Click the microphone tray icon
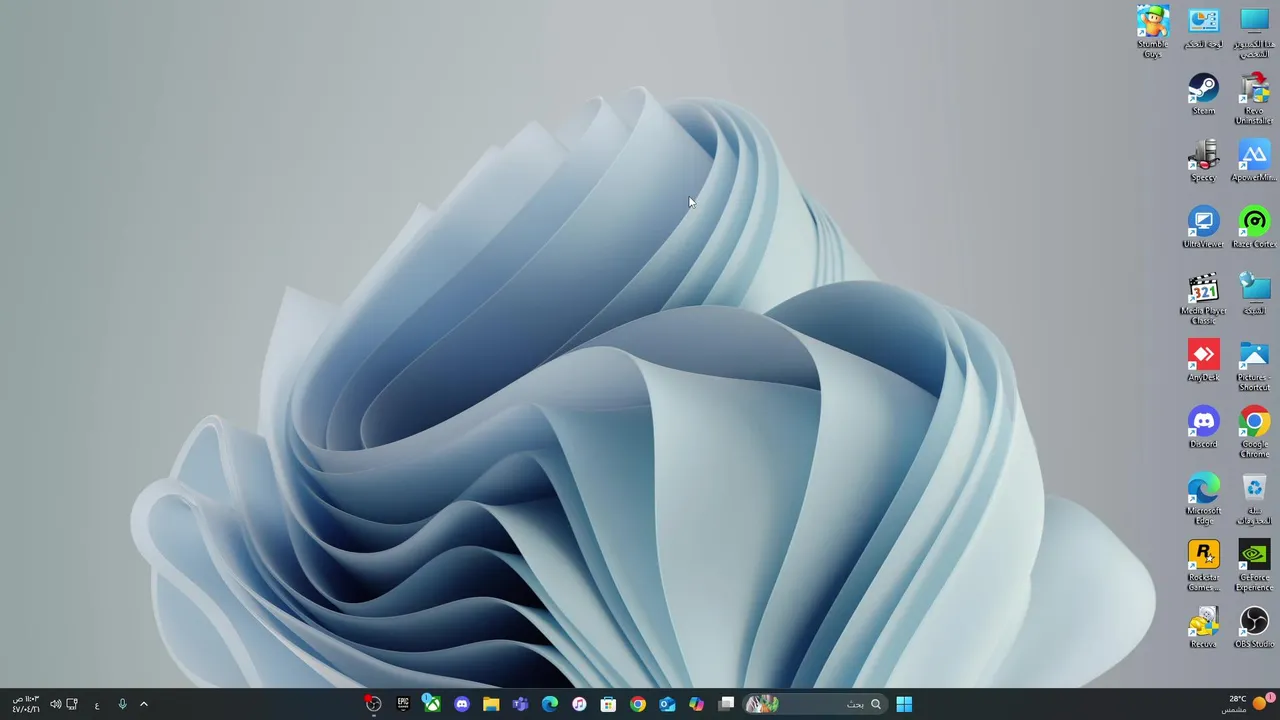Image resolution: width=1280 pixels, height=720 pixels. point(122,704)
